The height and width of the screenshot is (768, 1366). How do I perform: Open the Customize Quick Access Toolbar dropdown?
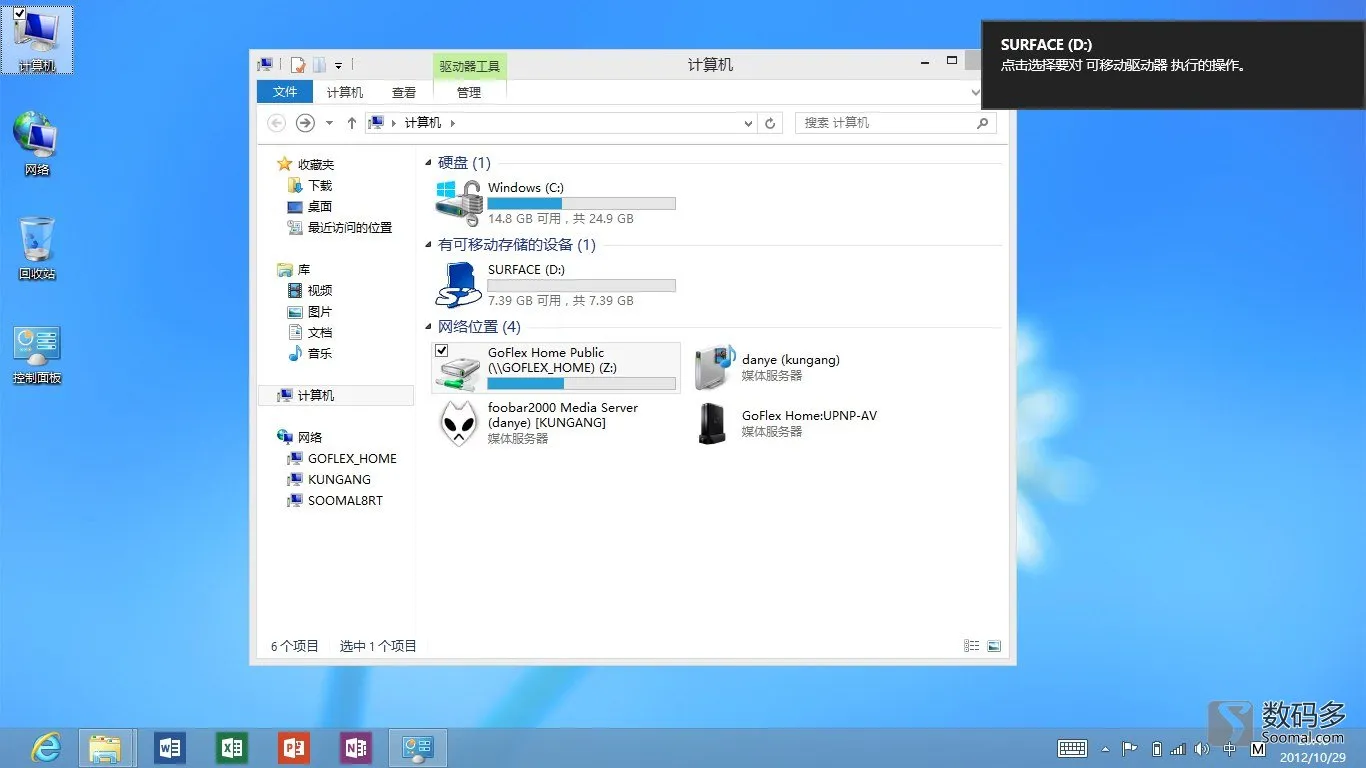point(338,66)
